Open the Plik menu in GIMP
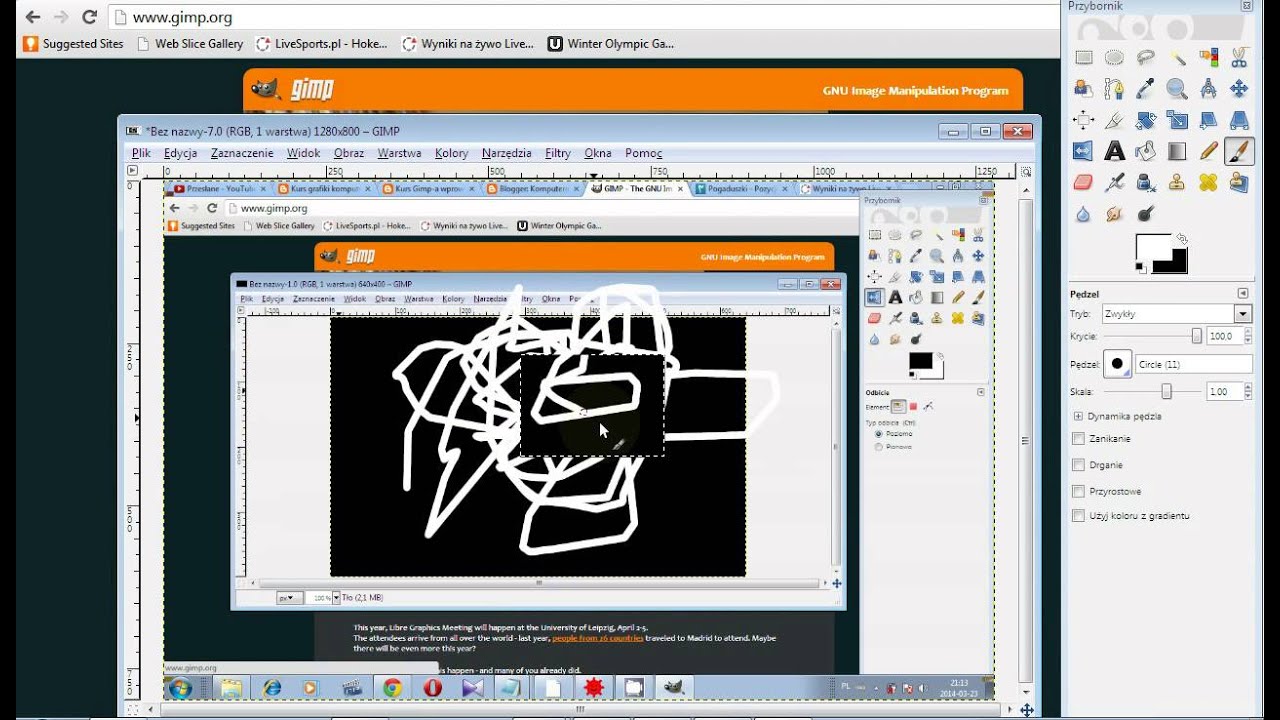 pos(141,153)
